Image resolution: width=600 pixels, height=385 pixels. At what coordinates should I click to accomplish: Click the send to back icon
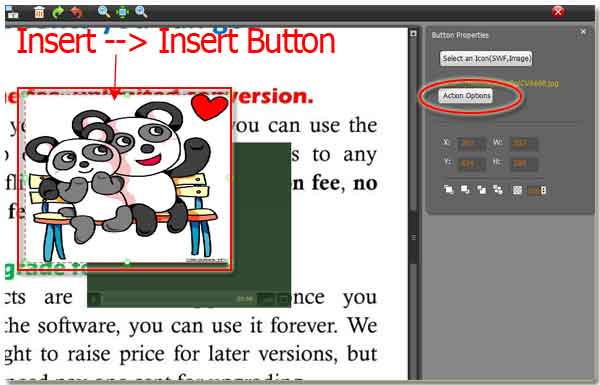(x=498, y=189)
